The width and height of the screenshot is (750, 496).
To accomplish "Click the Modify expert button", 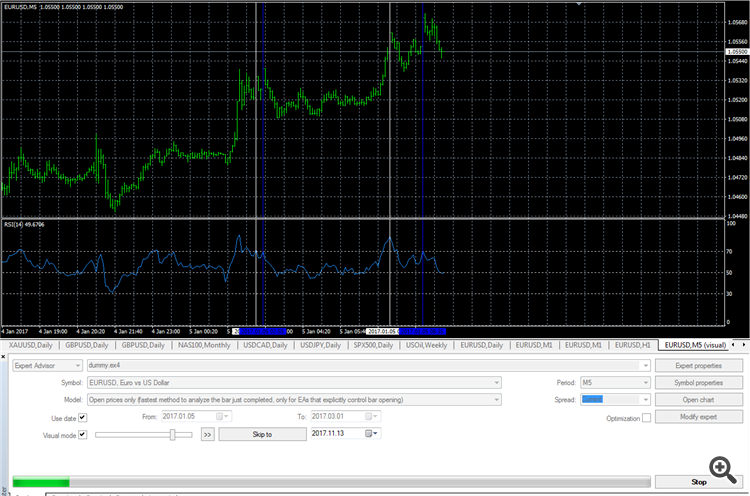I will (699, 417).
